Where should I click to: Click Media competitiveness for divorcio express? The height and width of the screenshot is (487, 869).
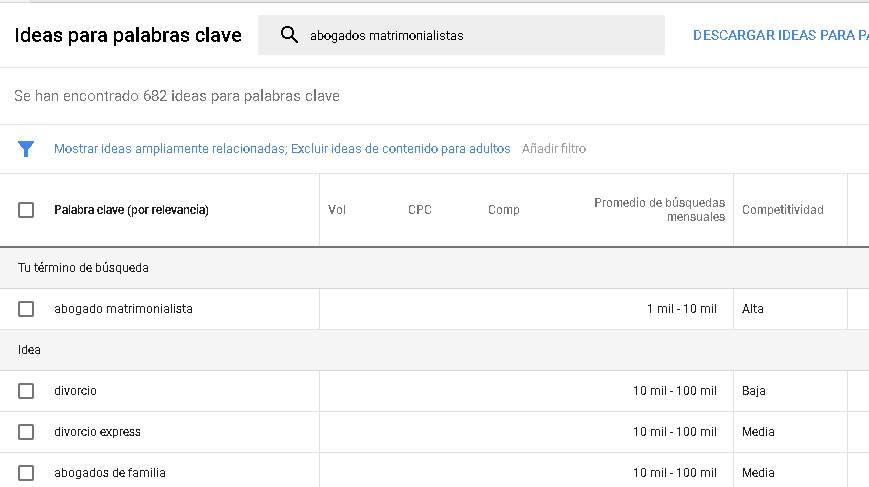coord(758,432)
